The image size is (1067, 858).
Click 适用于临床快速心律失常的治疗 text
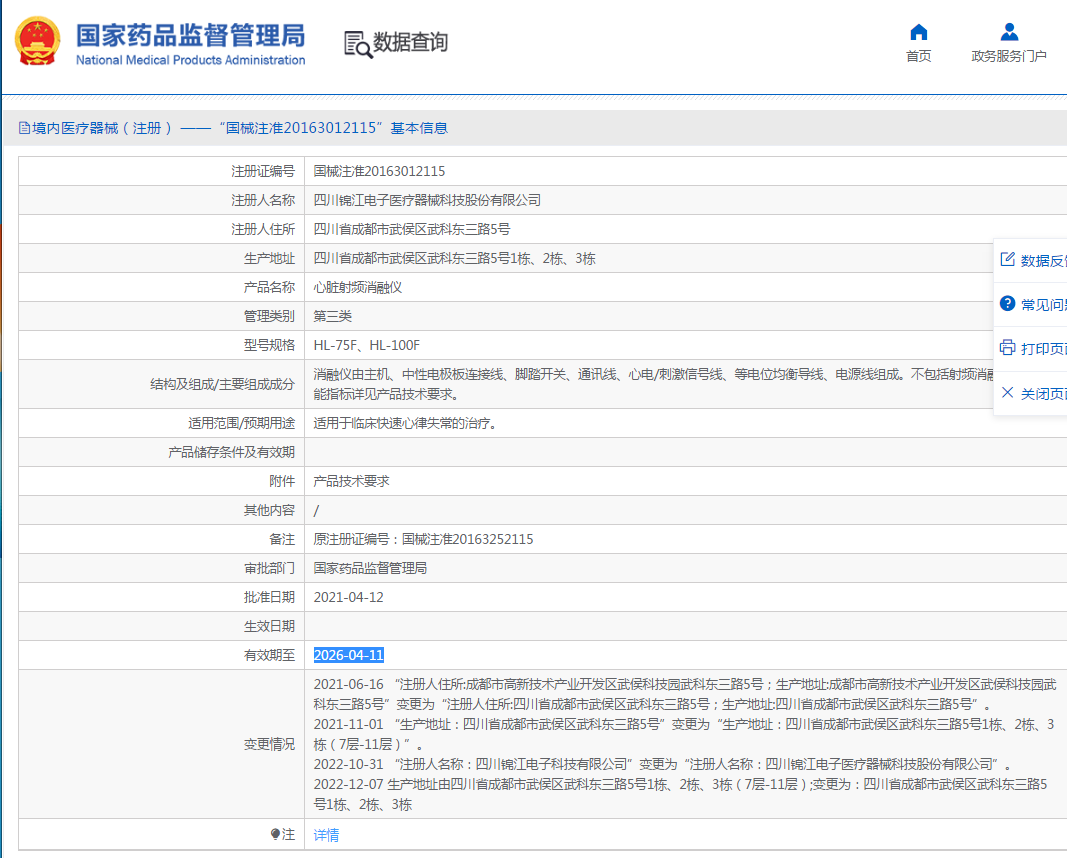(406, 423)
